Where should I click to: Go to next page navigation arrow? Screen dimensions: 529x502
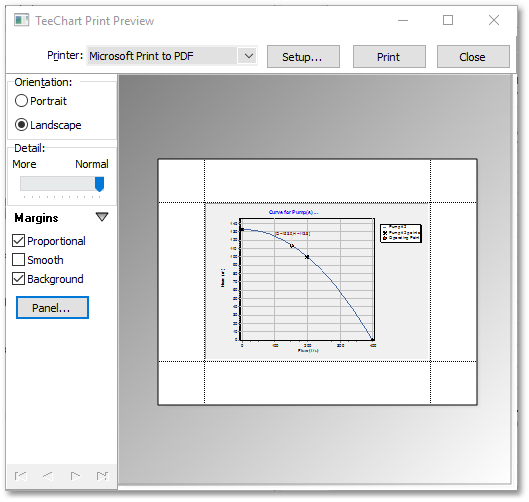coord(75,476)
